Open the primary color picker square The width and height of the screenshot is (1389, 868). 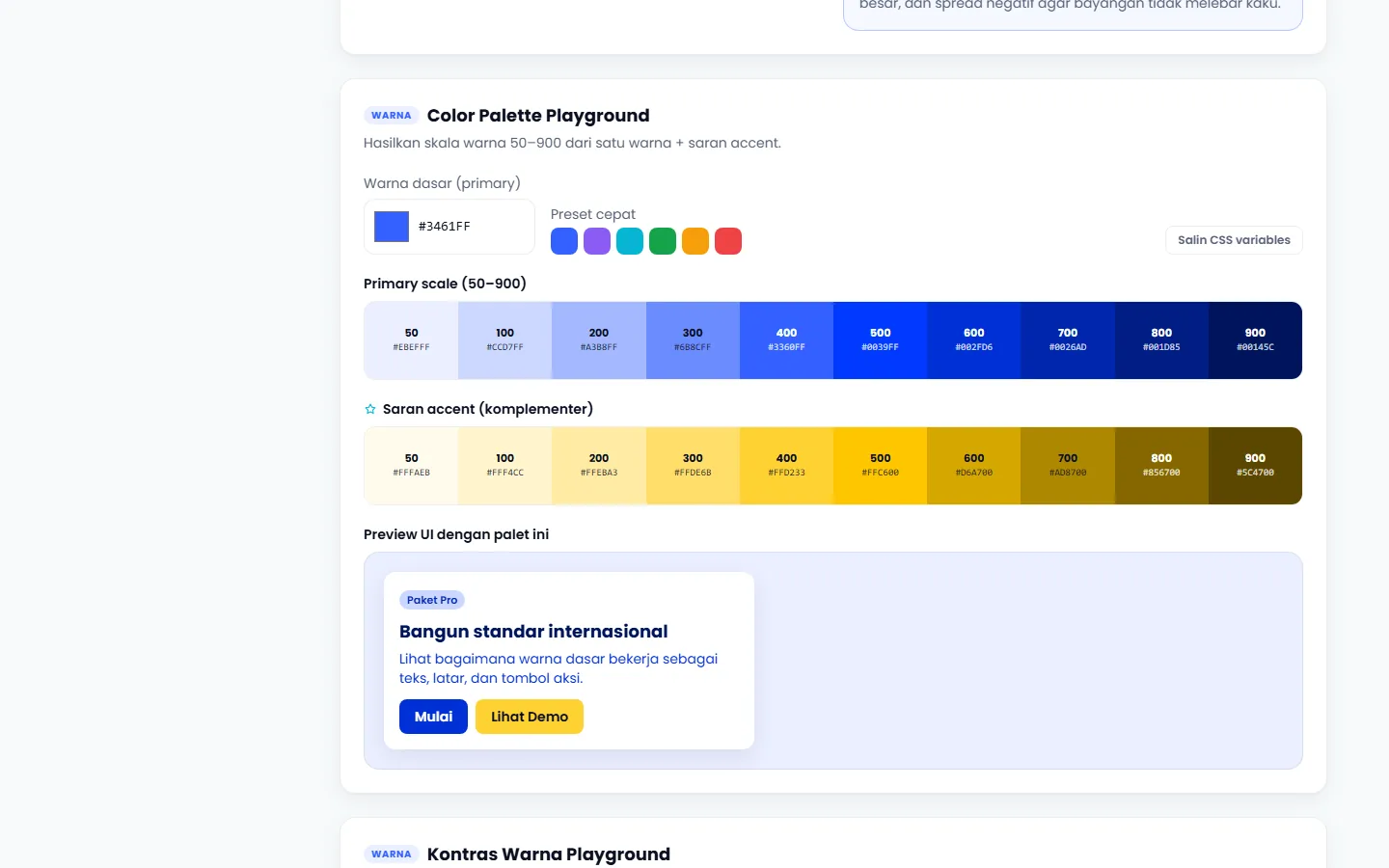tap(392, 227)
